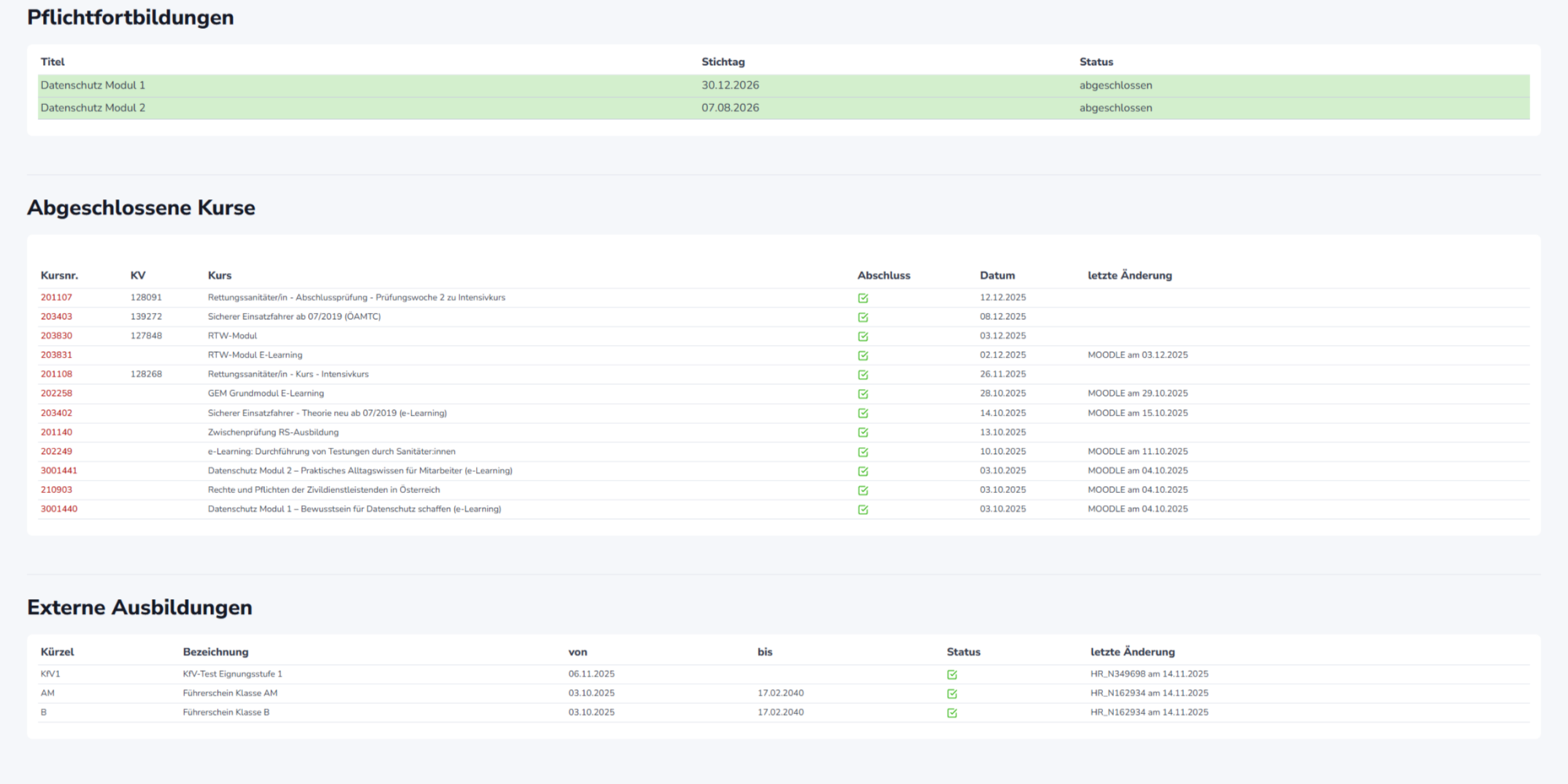This screenshot has height=784, width=1568.
Task: Click status checkmark for Führerschein Klasse B
Action: coord(952,713)
